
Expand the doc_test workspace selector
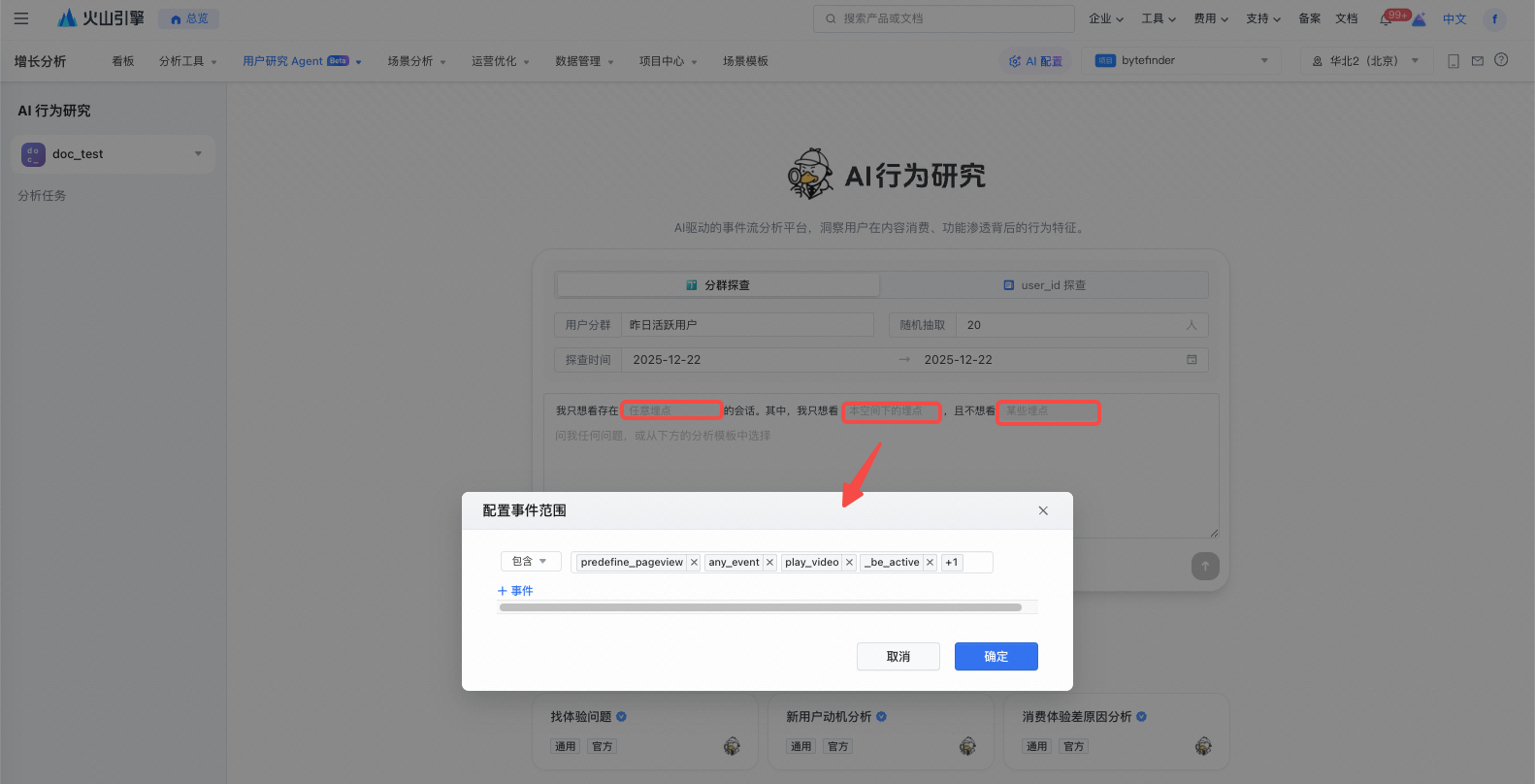click(114, 154)
